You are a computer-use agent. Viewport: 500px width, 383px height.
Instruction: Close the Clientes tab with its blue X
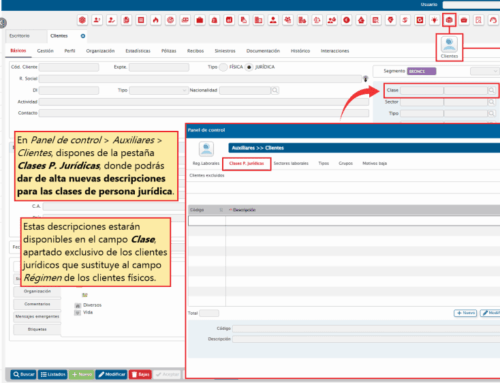tap(83, 36)
